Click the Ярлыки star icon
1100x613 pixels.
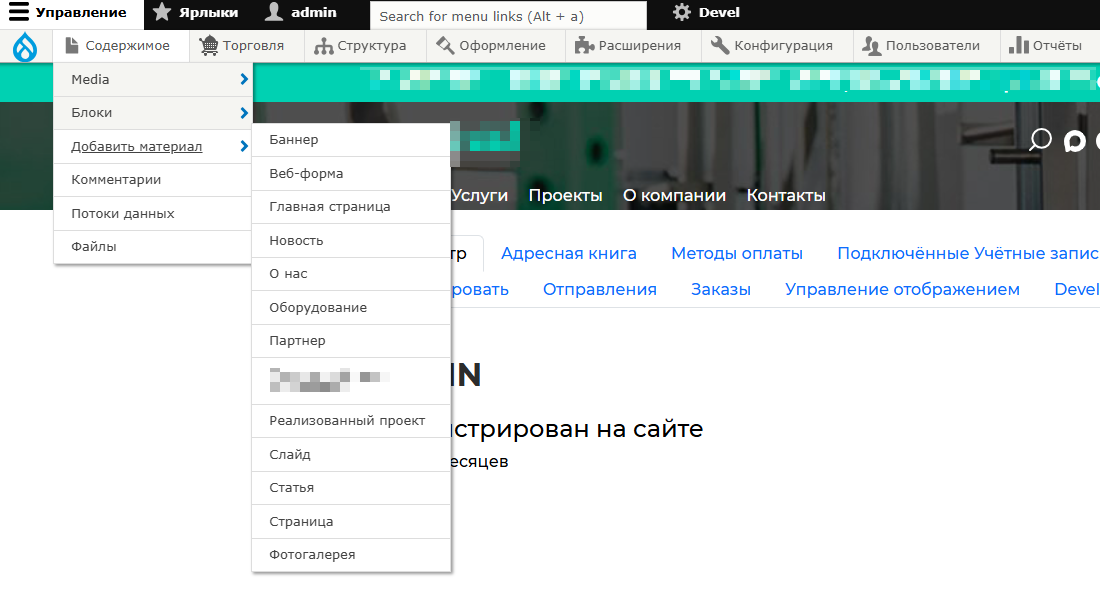pos(160,14)
